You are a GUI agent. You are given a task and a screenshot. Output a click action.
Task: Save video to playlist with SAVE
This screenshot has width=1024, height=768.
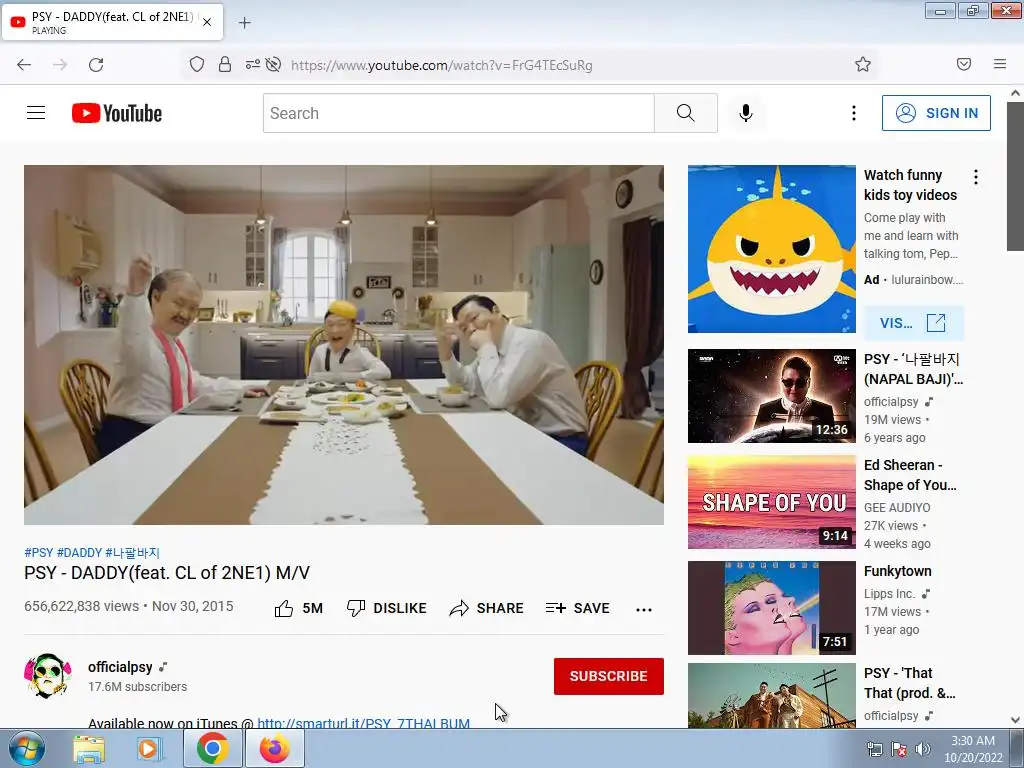click(x=577, y=608)
